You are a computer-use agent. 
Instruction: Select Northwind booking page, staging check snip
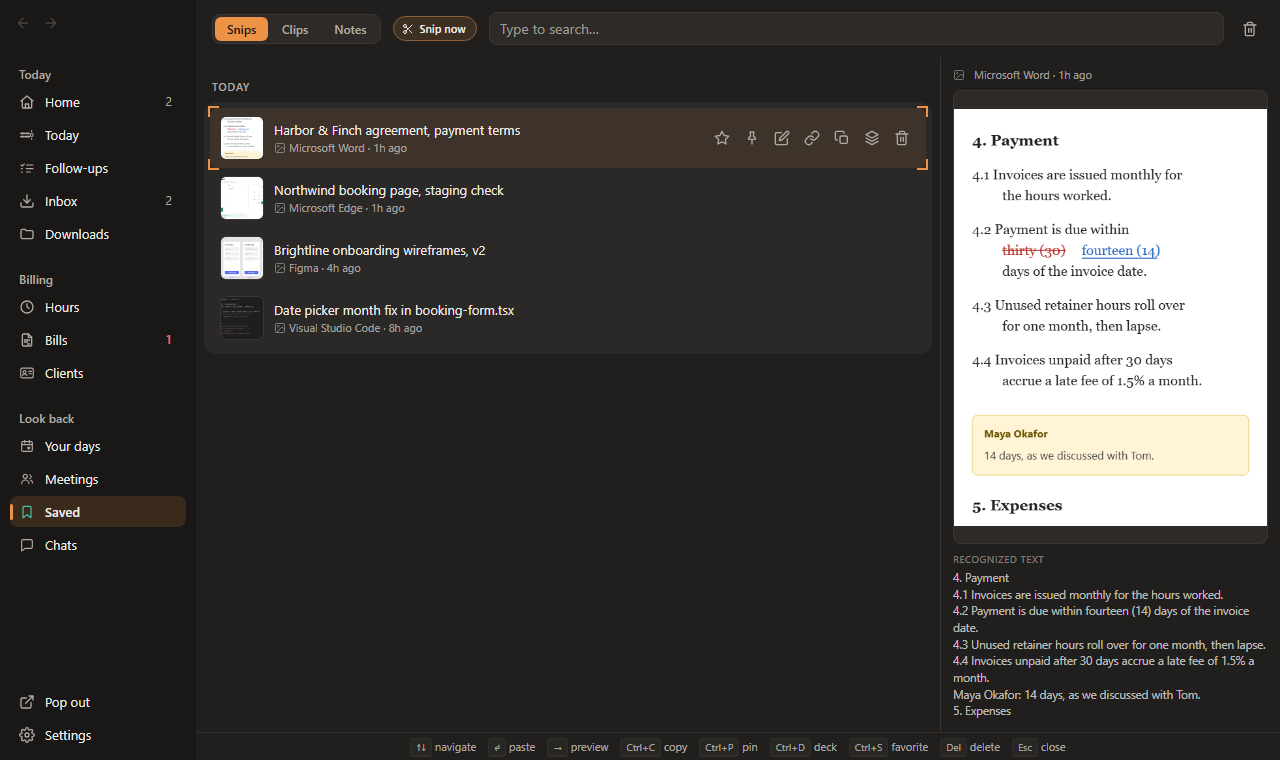(568, 198)
